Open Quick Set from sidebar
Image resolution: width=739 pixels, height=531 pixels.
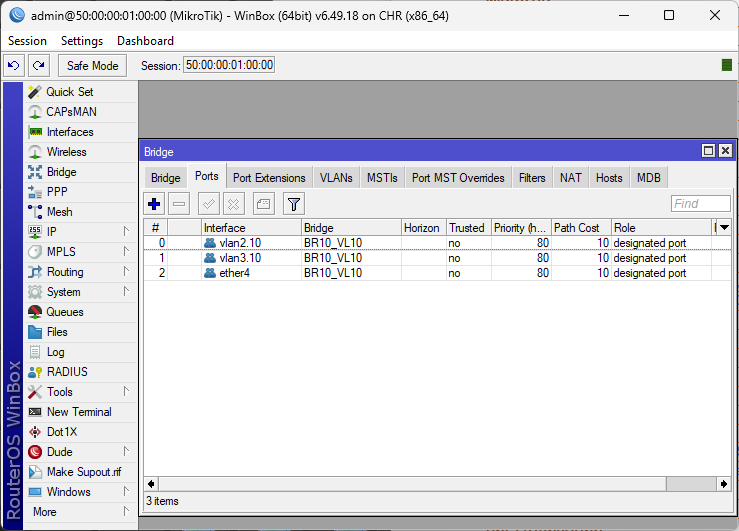coord(69,92)
